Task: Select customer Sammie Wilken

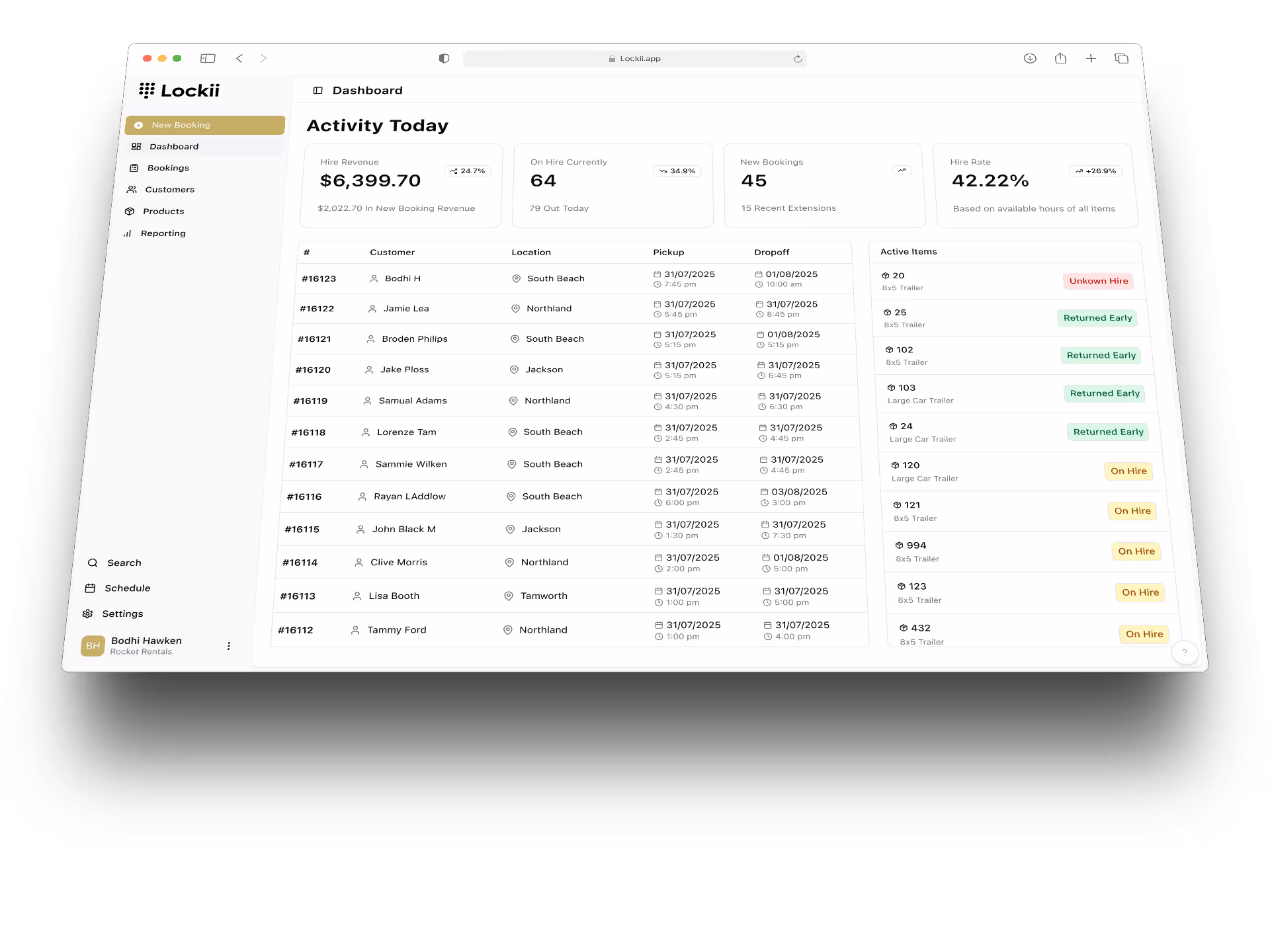Action: (411, 464)
